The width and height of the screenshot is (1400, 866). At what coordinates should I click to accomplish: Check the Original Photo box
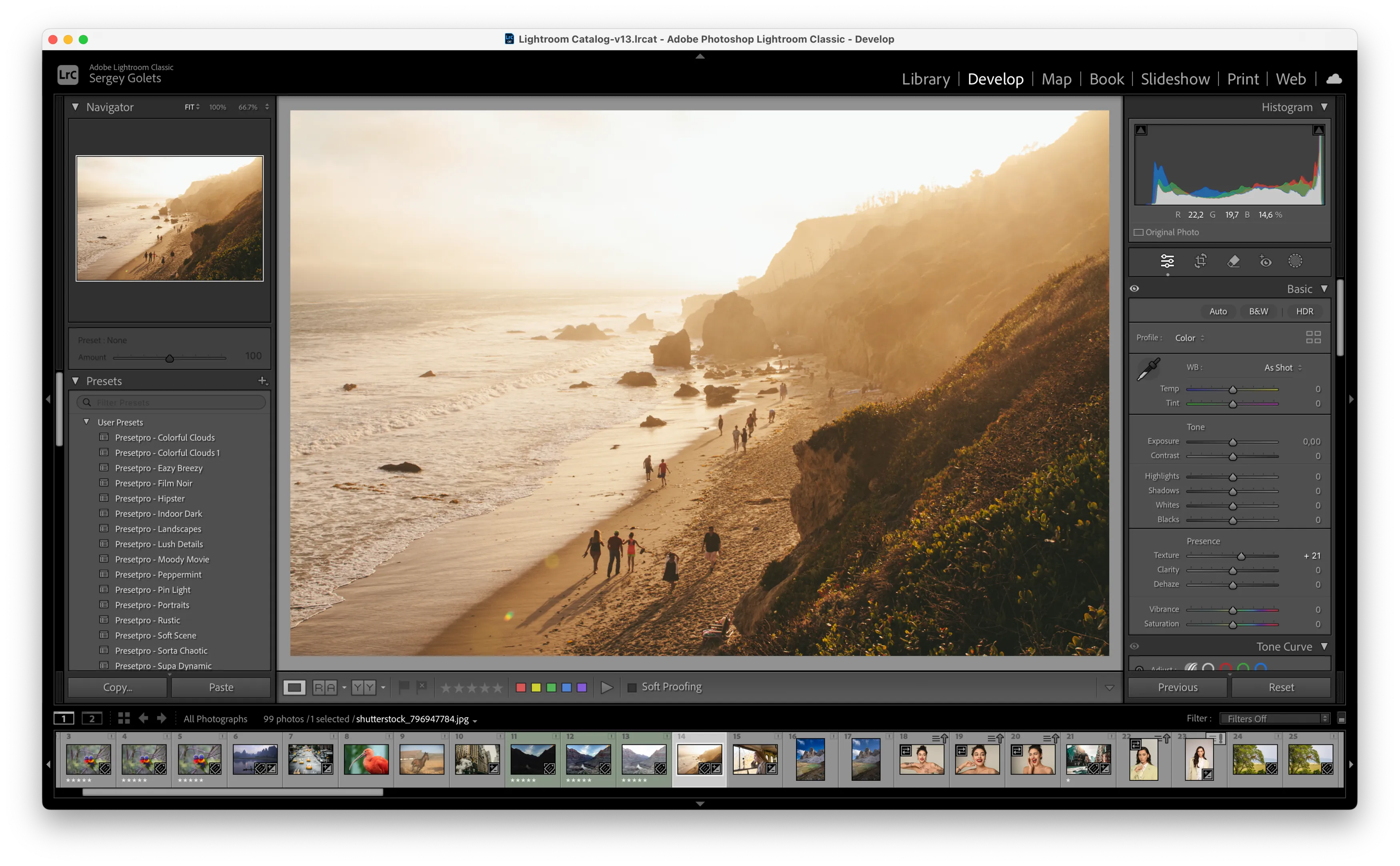[1139, 232]
